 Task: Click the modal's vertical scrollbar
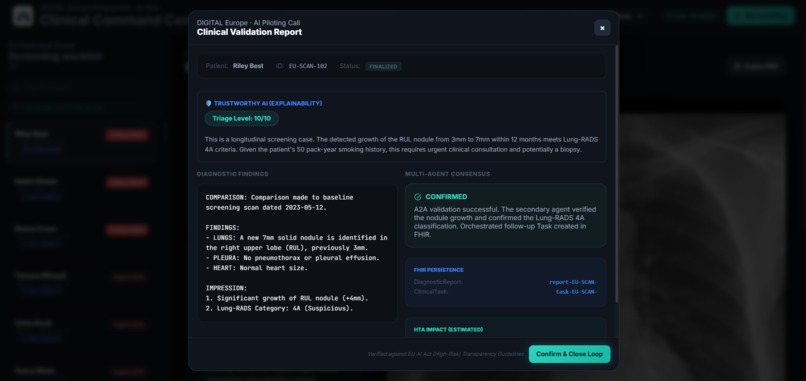tap(616, 174)
